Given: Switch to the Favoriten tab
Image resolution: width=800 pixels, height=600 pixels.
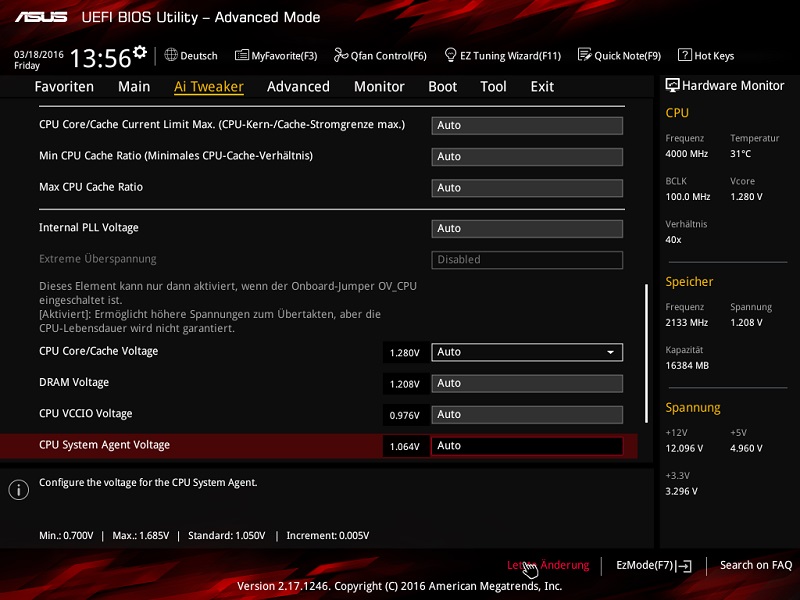Looking at the screenshot, I should (x=64, y=87).
